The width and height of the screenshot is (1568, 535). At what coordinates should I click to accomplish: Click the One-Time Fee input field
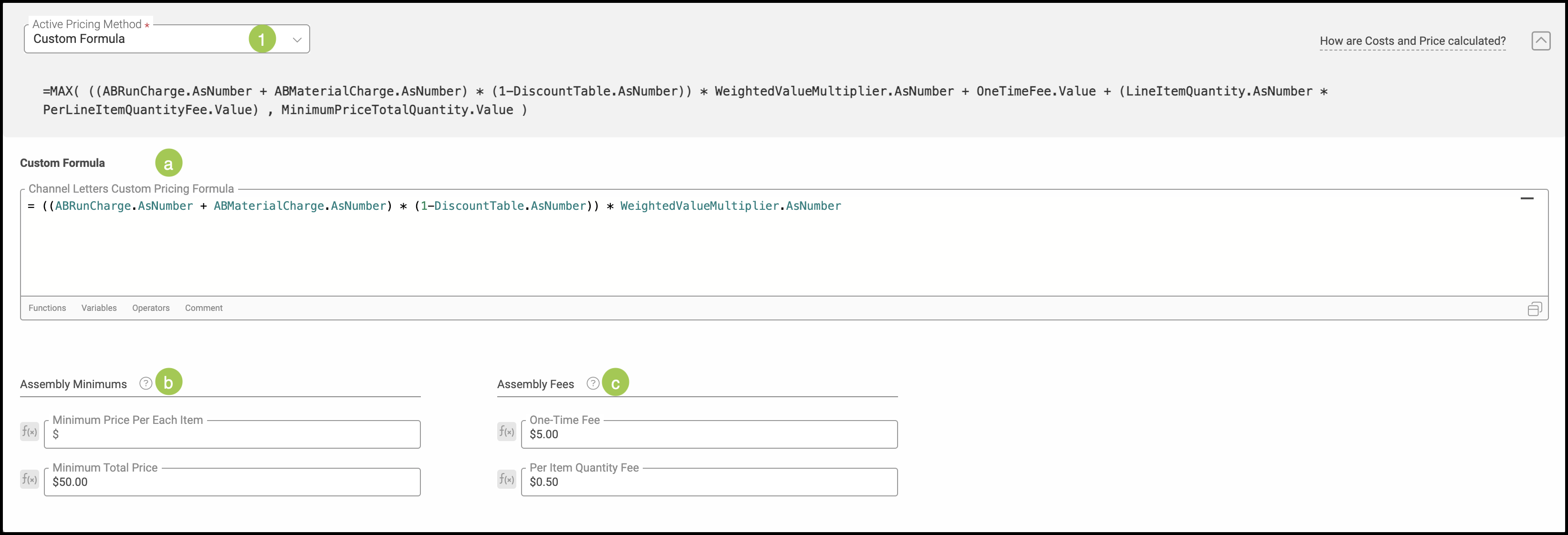709,435
